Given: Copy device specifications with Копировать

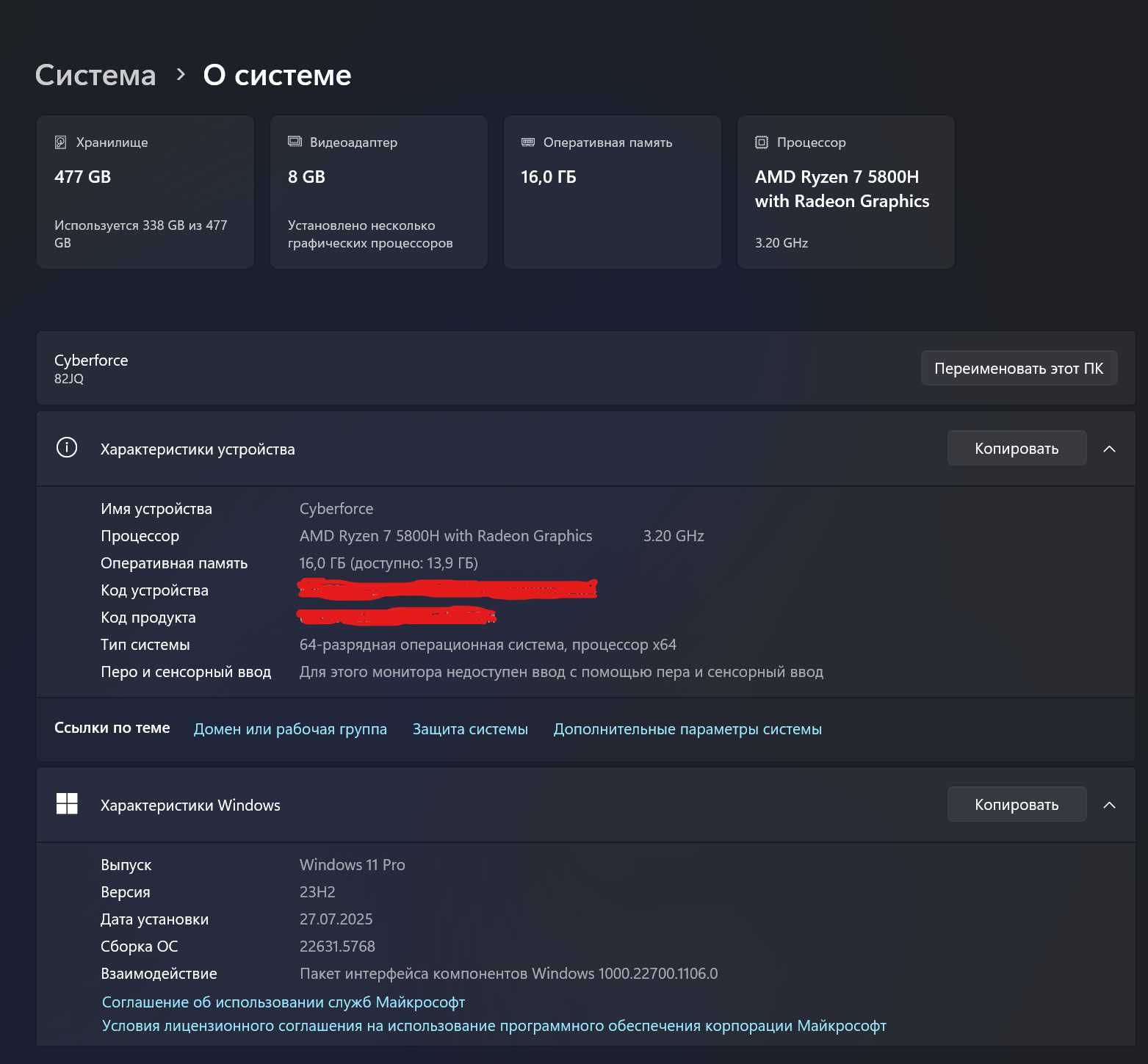Looking at the screenshot, I should pos(1017,448).
